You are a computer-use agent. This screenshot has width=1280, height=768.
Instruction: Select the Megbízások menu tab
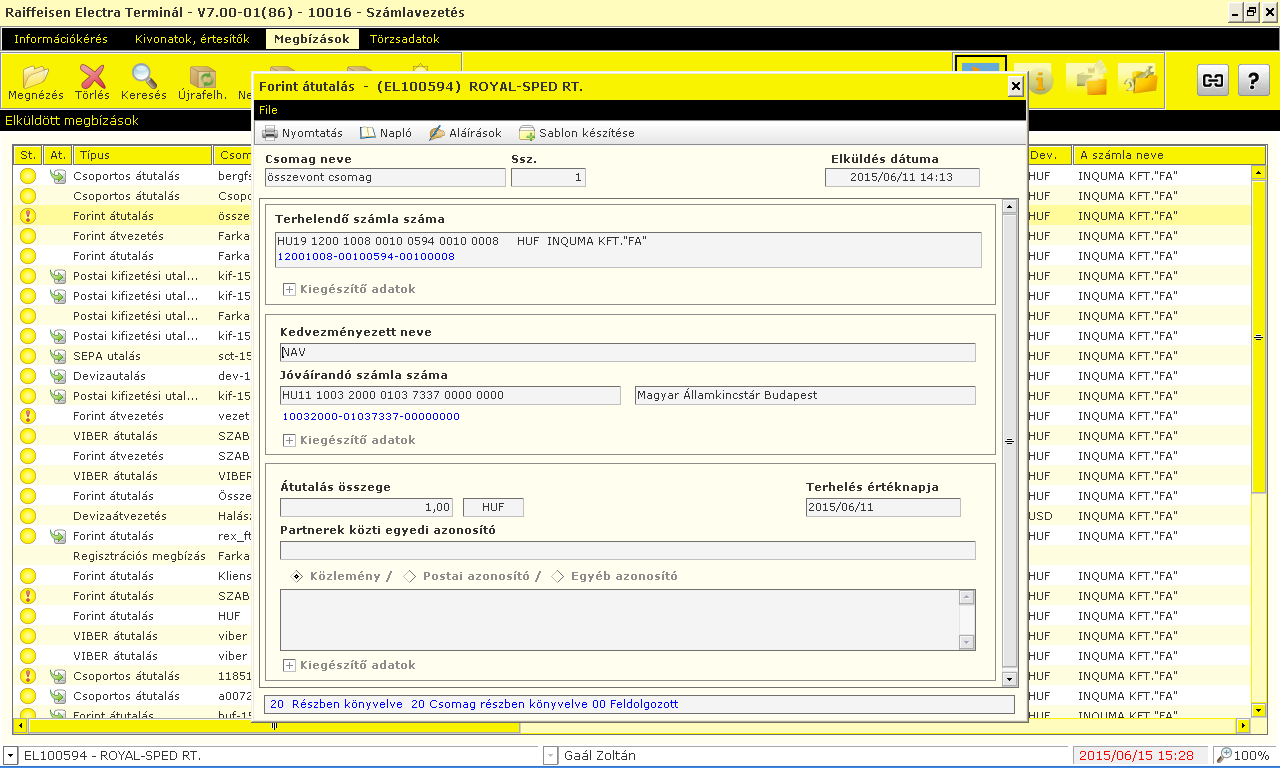pyautogui.click(x=311, y=39)
